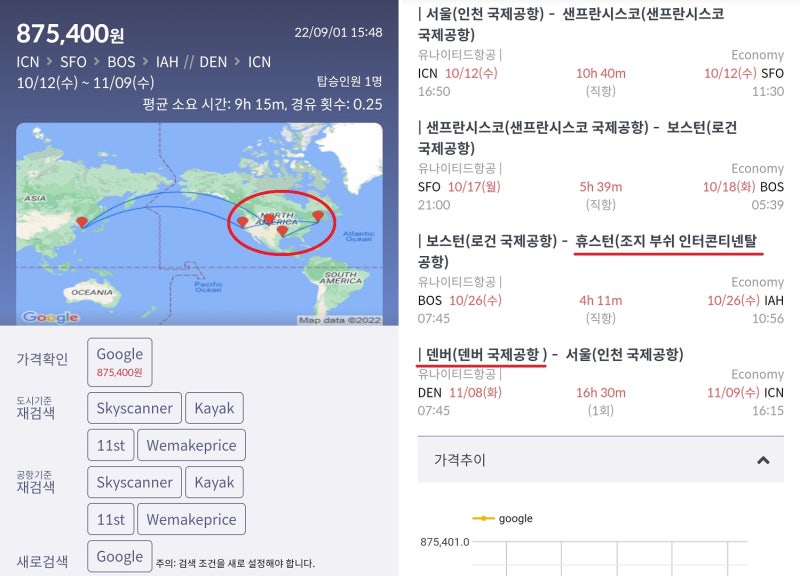Re-search airports with 11st
800x576 pixels.
coord(111,519)
